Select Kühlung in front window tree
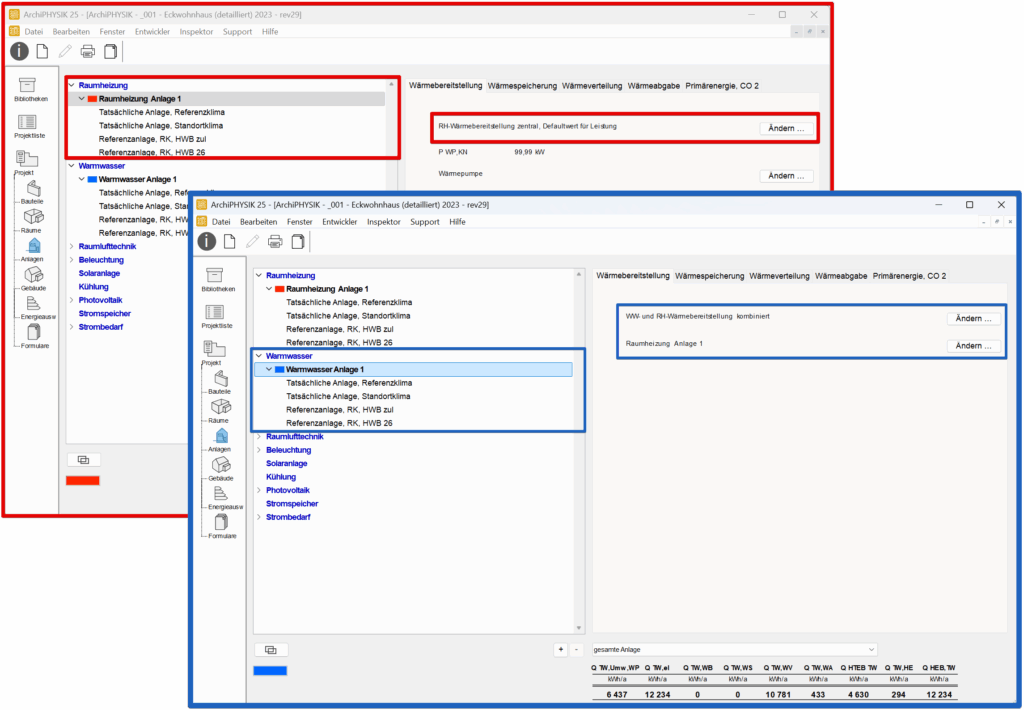Image resolution: width=1024 pixels, height=710 pixels. click(x=281, y=477)
